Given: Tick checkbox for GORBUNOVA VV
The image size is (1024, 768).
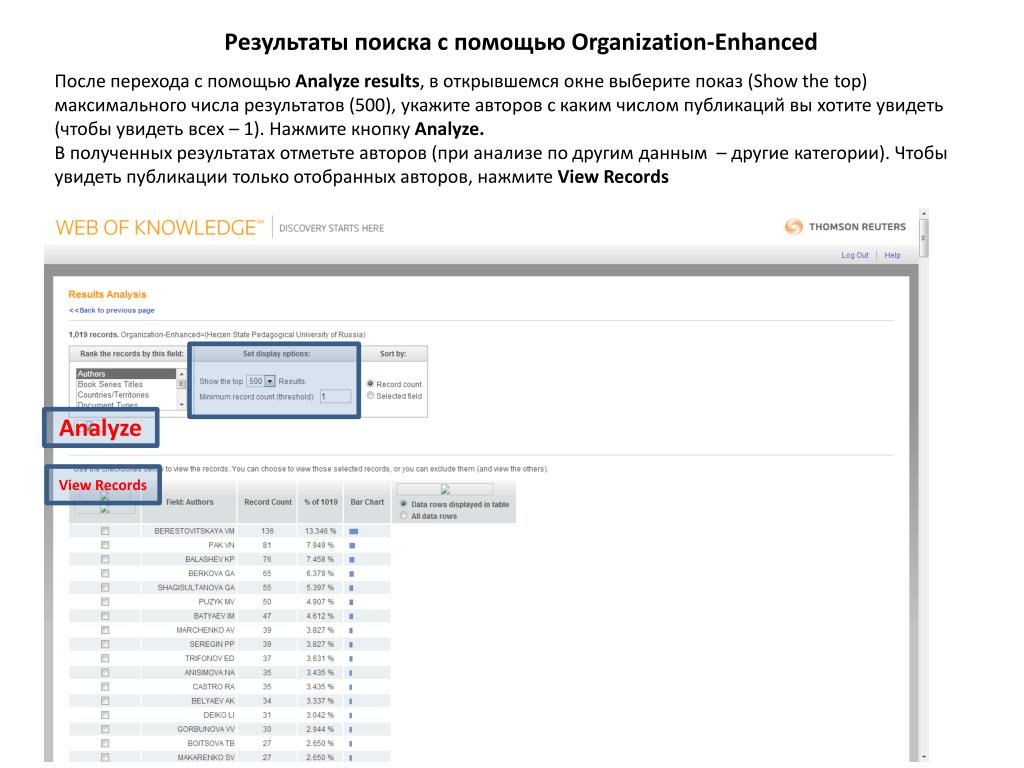Looking at the screenshot, I should click(x=105, y=729).
